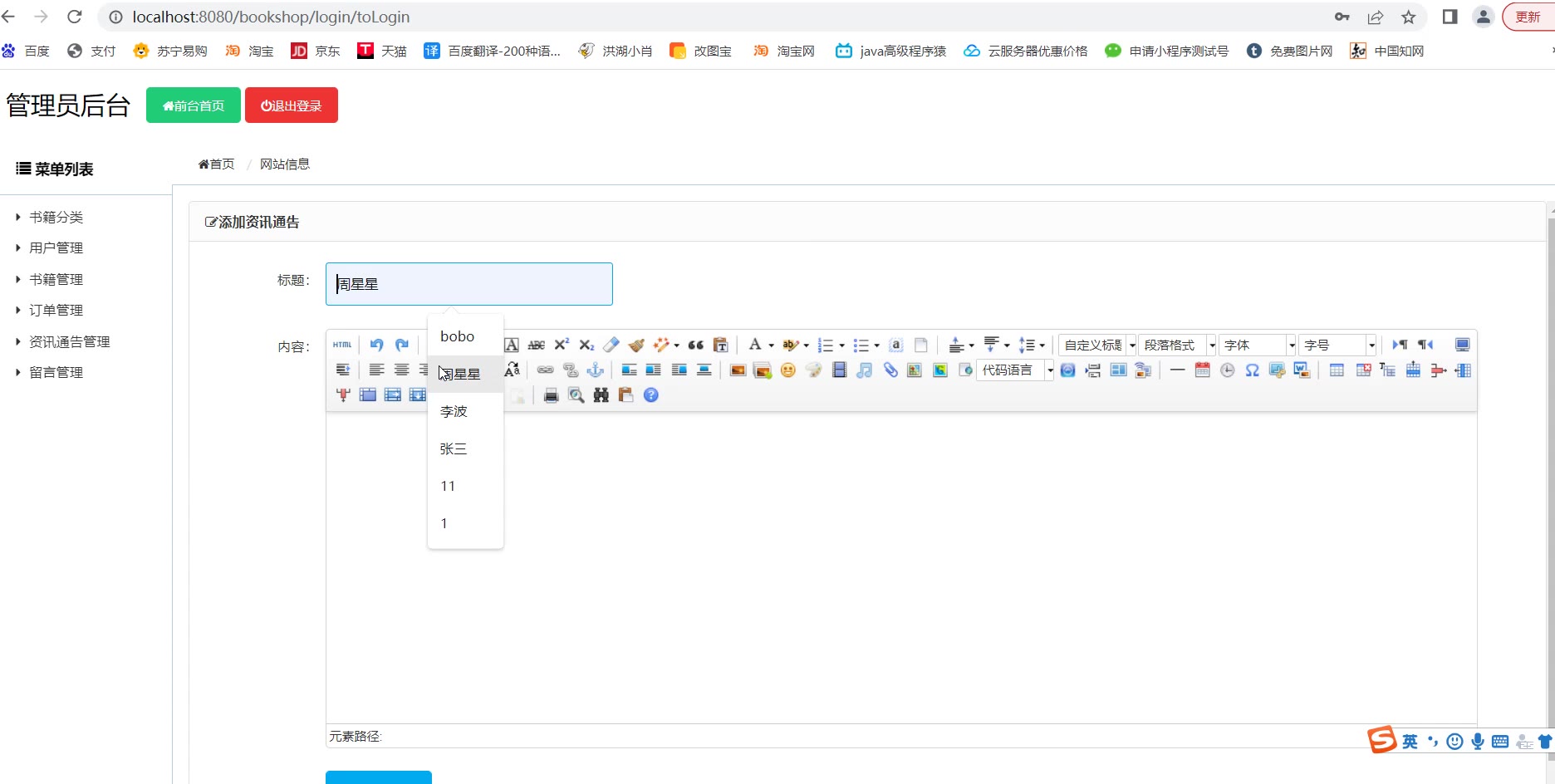Open the ordered list style dropdown
The height and width of the screenshot is (784, 1555).
click(x=841, y=345)
